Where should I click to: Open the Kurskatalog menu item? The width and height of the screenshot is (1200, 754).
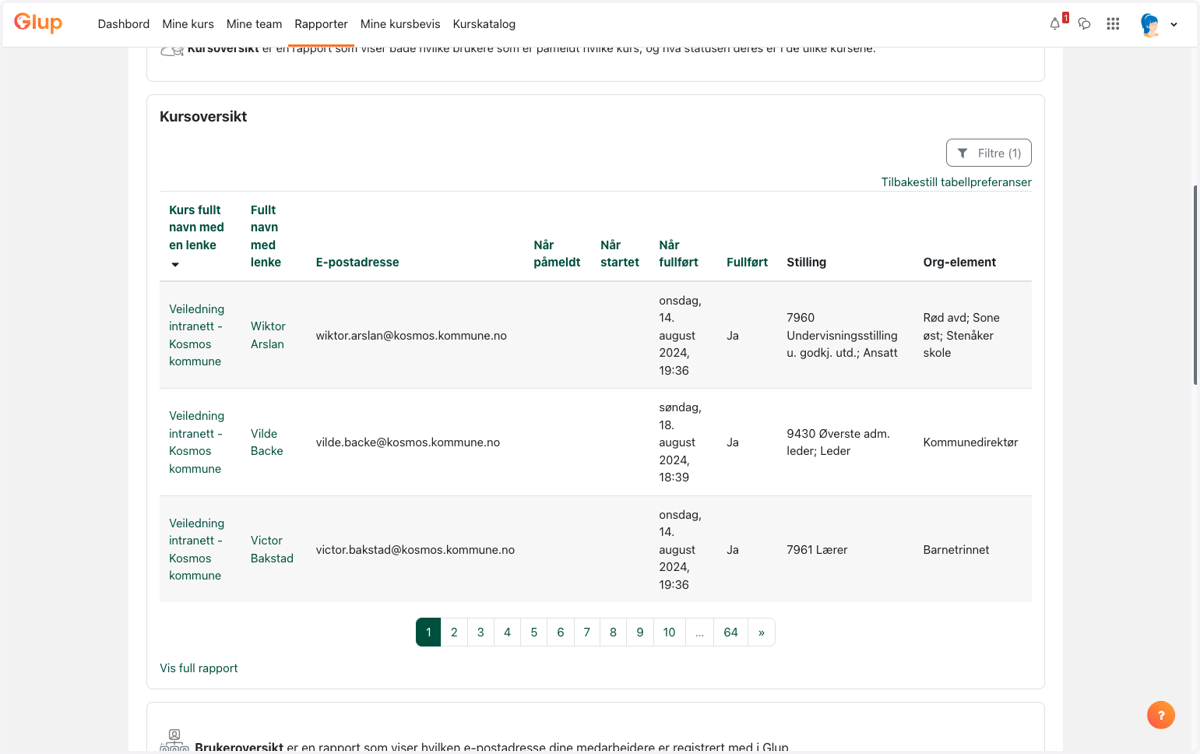tap(484, 24)
